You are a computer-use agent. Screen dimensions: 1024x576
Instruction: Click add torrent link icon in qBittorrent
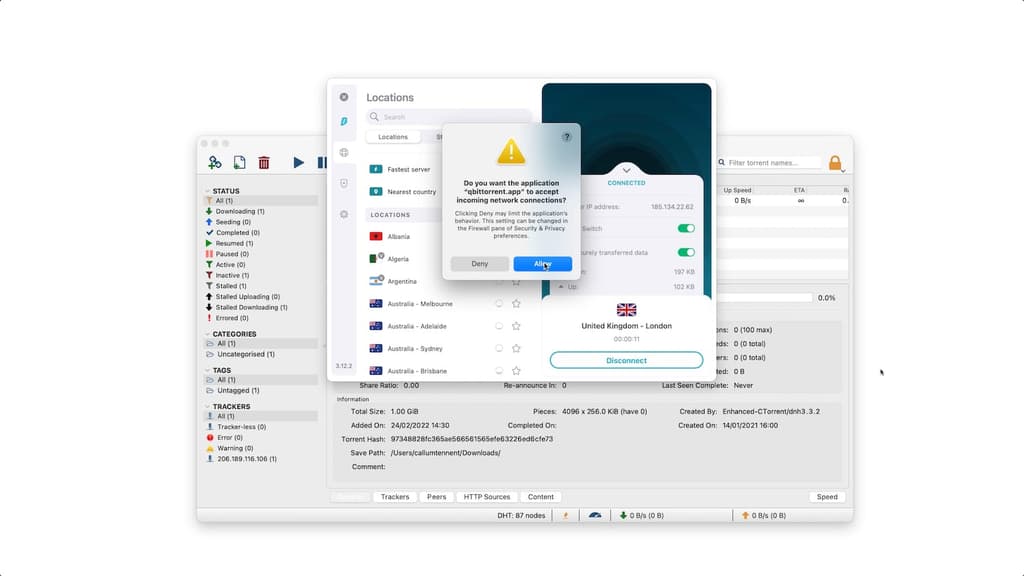215,162
